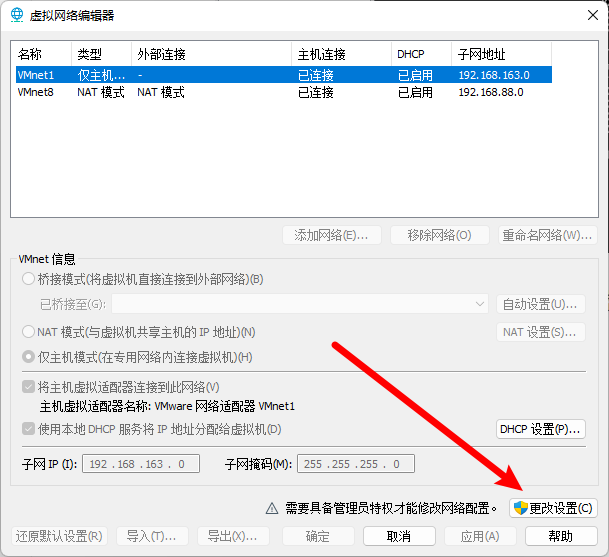Select 仅主机模式 radio button
This screenshot has height=557, width=609.
click(x=28, y=357)
